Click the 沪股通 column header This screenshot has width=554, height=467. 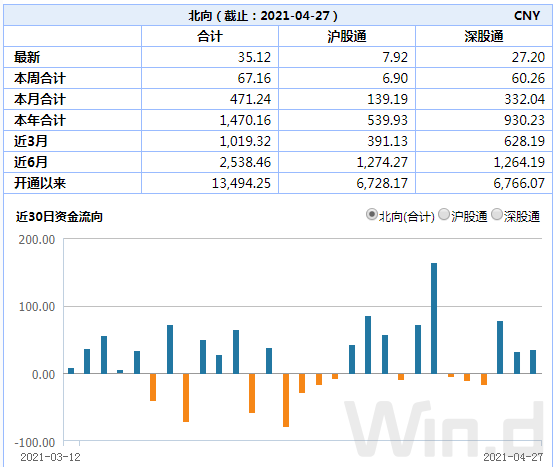pyautogui.click(x=347, y=36)
